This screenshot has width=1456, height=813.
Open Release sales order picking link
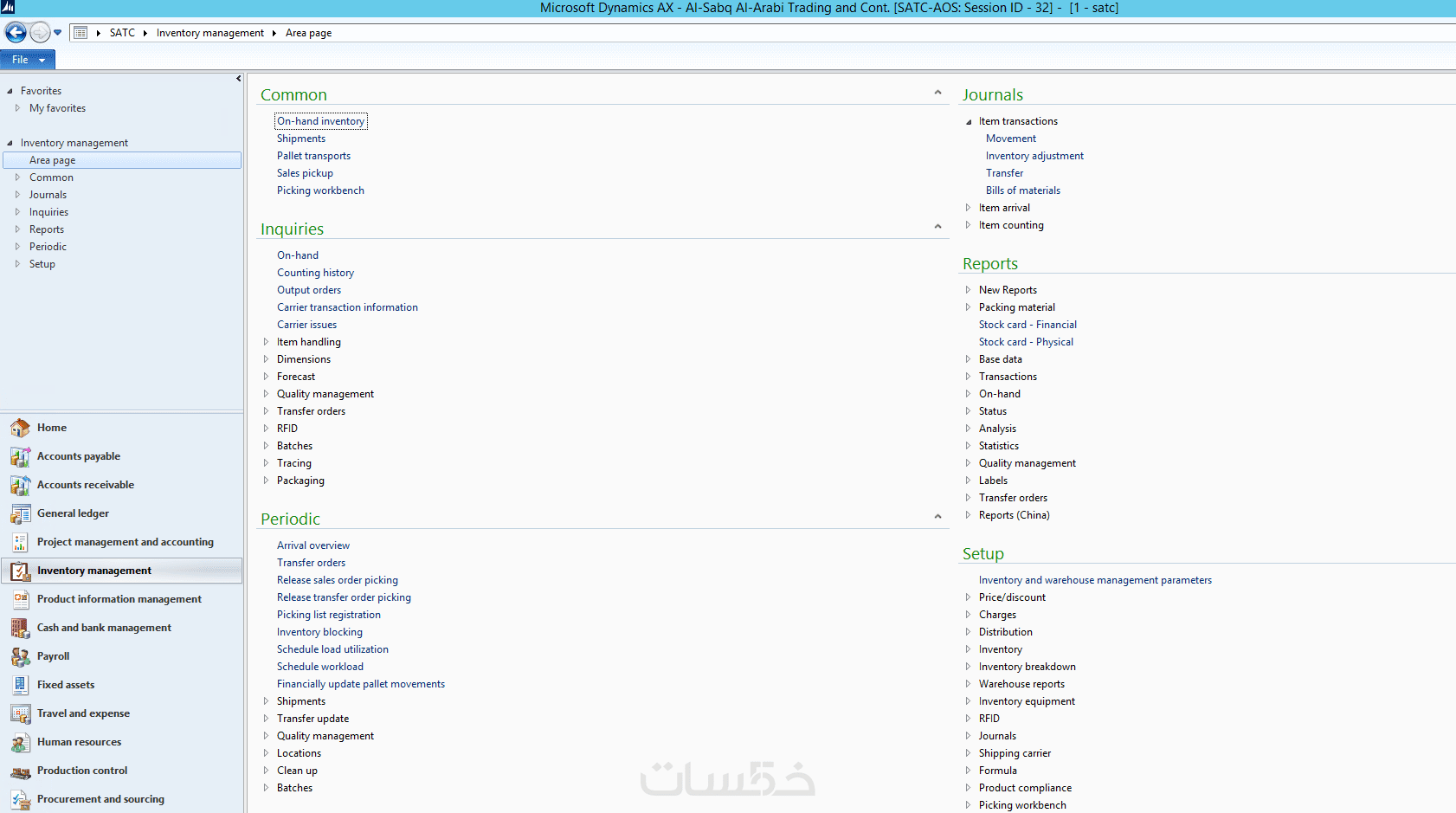pos(338,580)
